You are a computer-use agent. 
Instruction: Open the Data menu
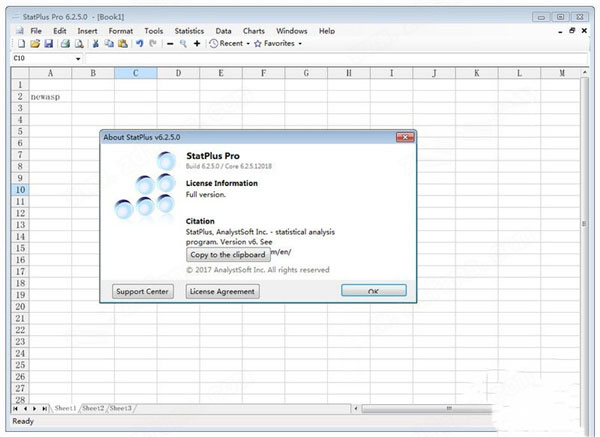click(223, 31)
